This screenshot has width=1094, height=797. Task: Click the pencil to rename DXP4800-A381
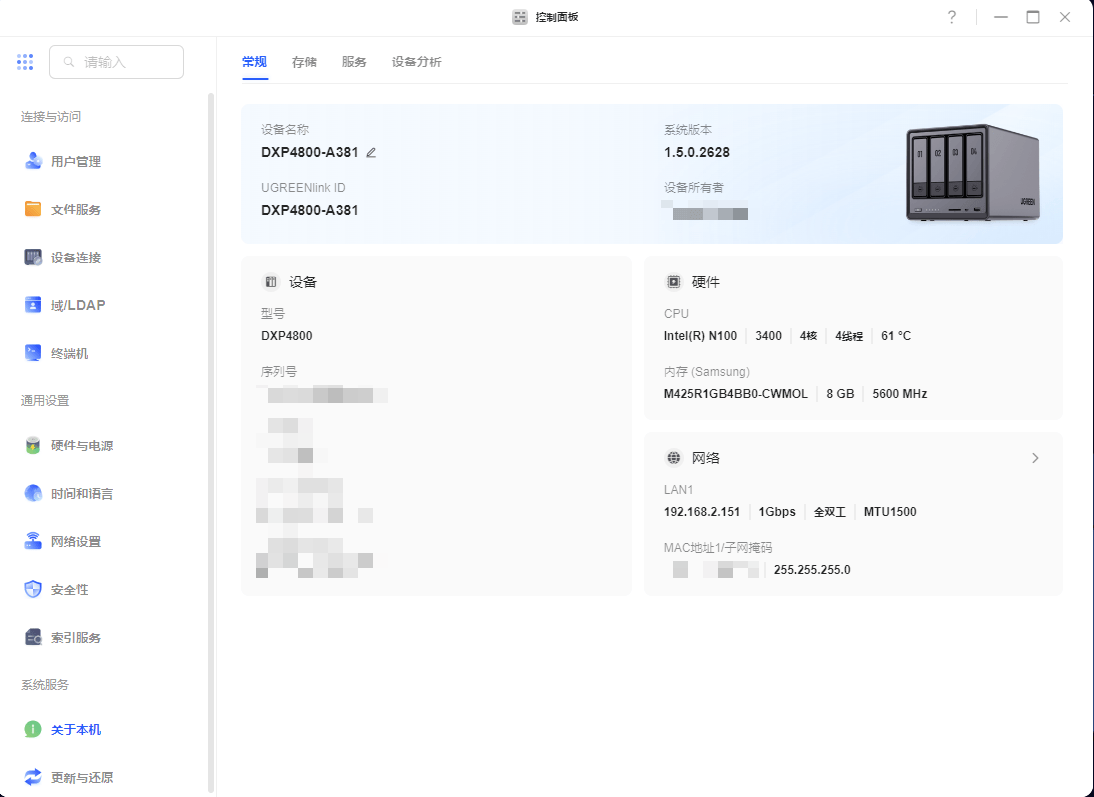370,152
